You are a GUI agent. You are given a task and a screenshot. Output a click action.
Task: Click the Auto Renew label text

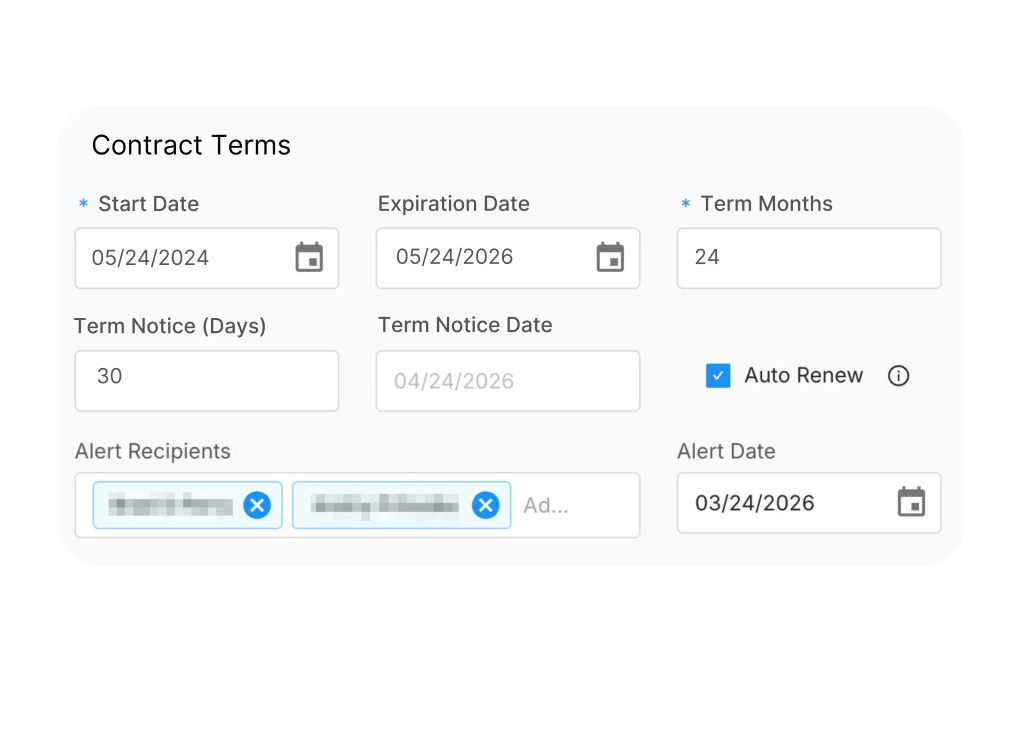tap(803, 376)
